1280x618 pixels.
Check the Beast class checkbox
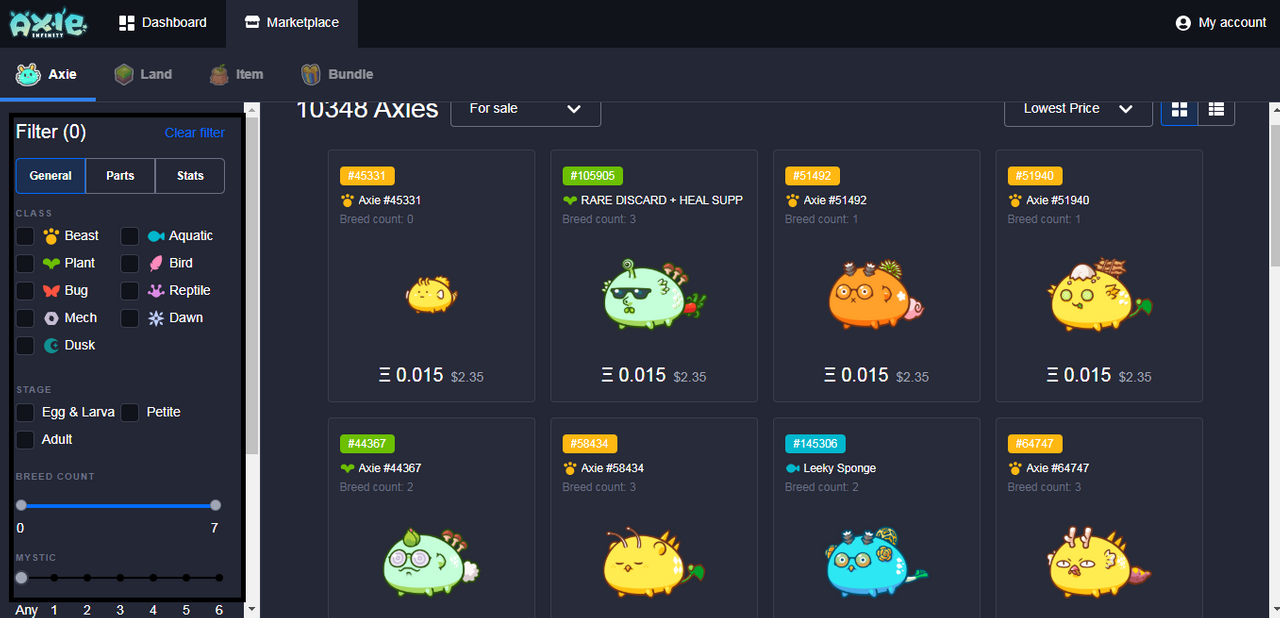pyautogui.click(x=25, y=236)
